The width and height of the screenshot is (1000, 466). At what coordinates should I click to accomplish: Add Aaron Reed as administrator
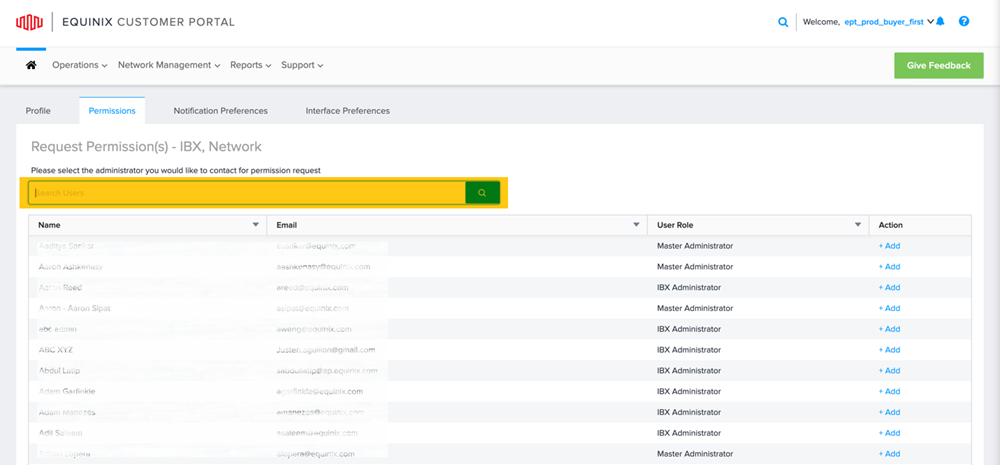889,288
